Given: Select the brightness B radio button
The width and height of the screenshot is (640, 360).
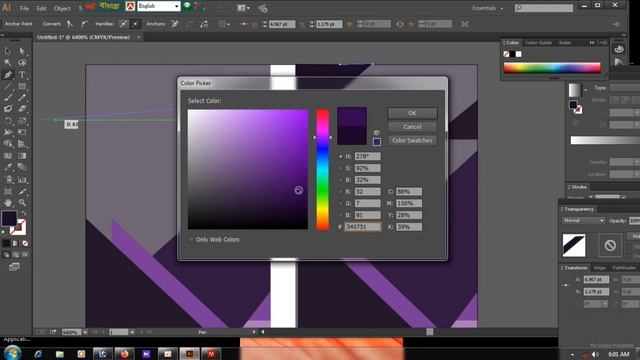Looking at the screenshot, I should 341,180.
